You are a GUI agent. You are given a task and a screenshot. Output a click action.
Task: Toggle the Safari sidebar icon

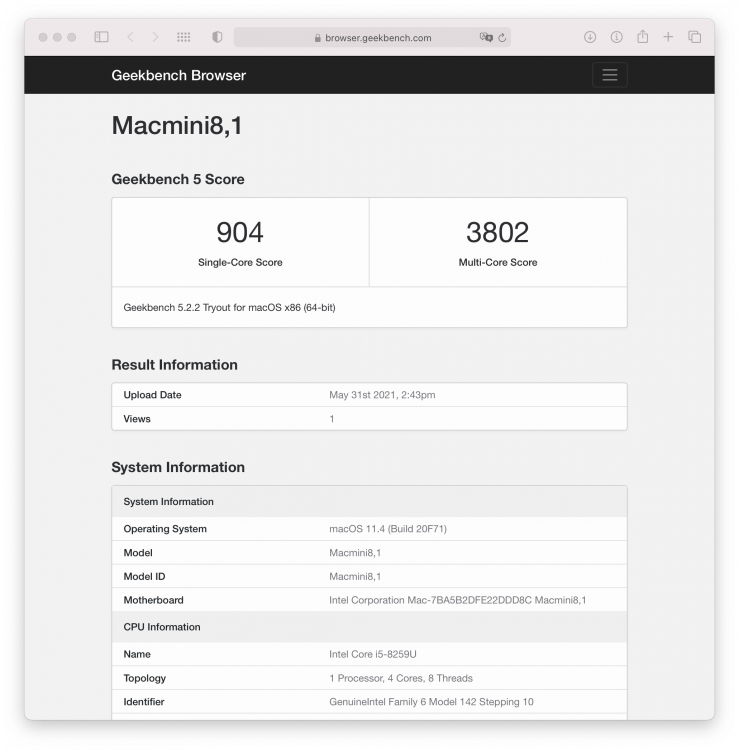101,37
